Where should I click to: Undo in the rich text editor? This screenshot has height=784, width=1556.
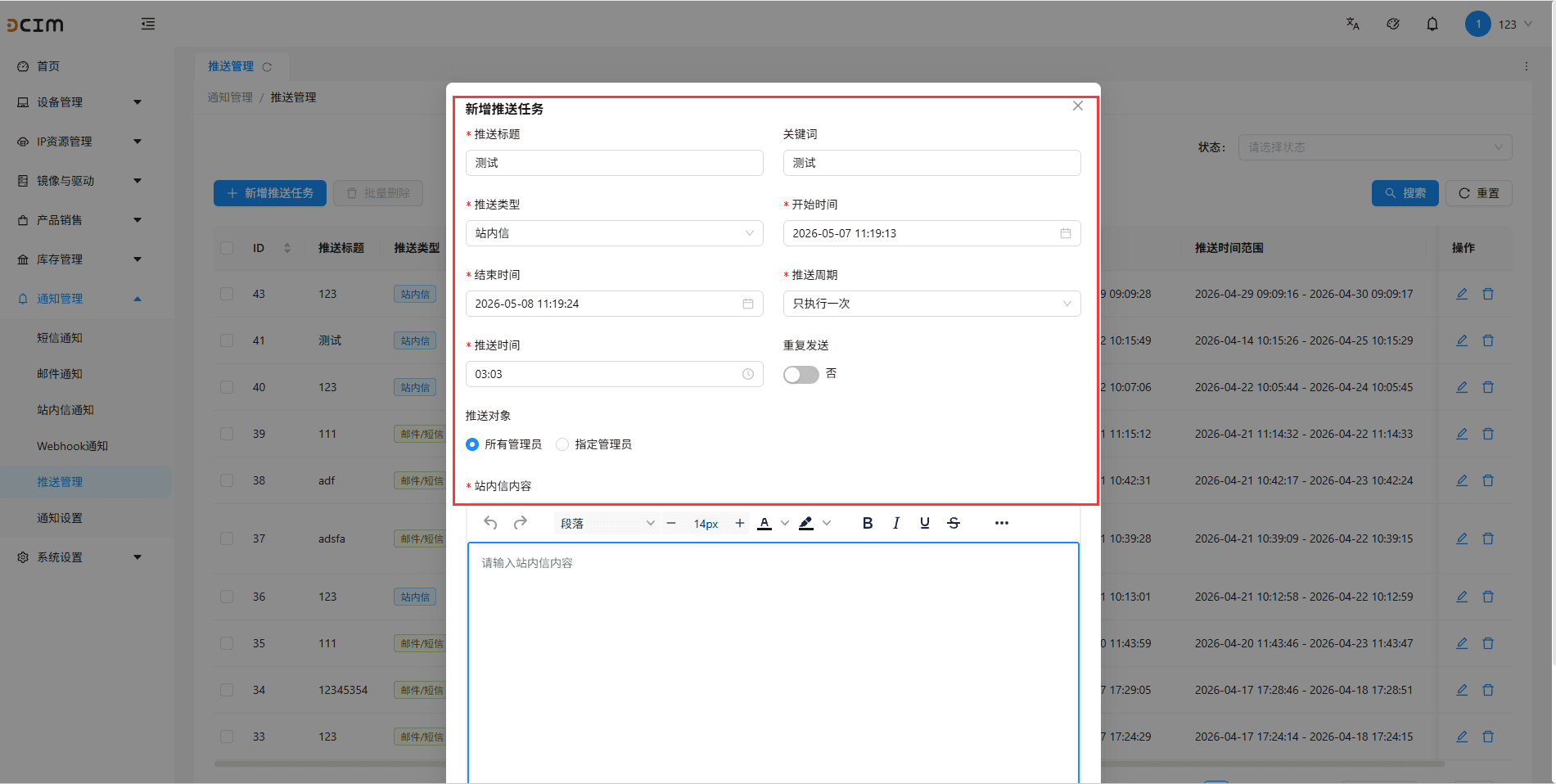coord(490,523)
